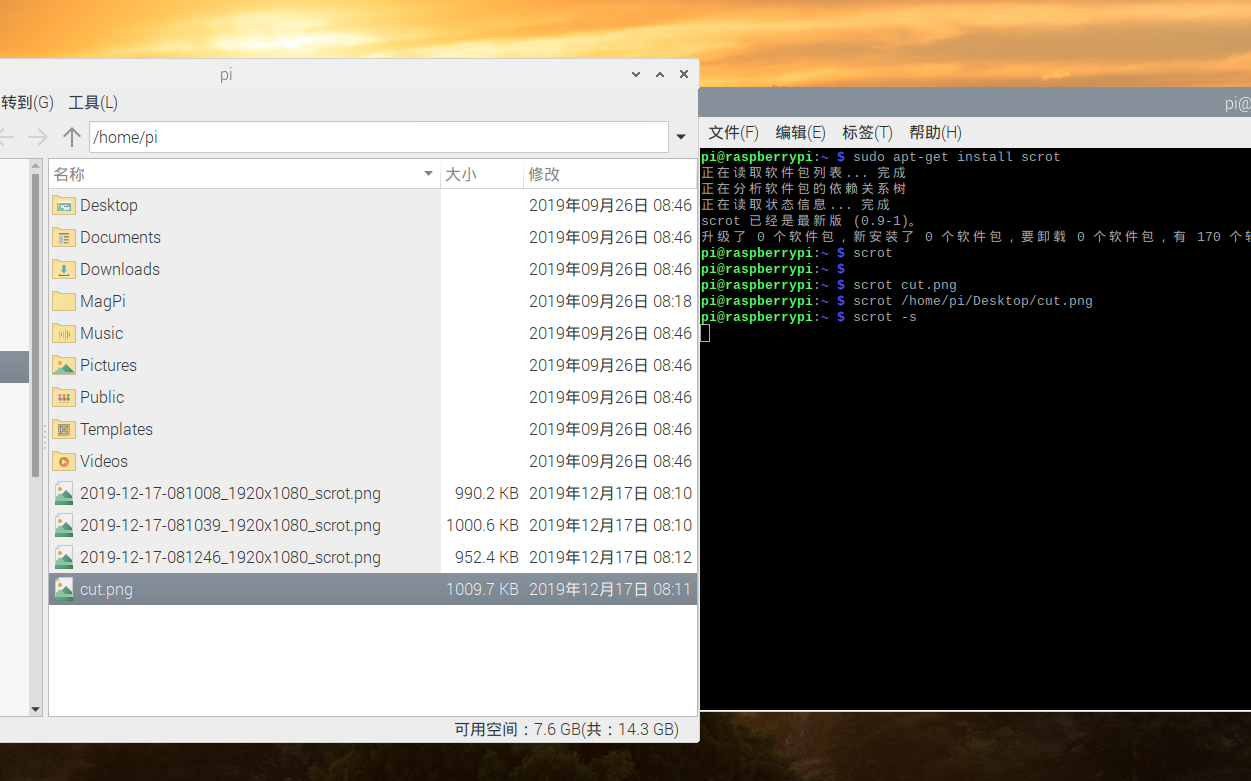
Task: Select the MagPi folder name
Action: [x=103, y=301]
